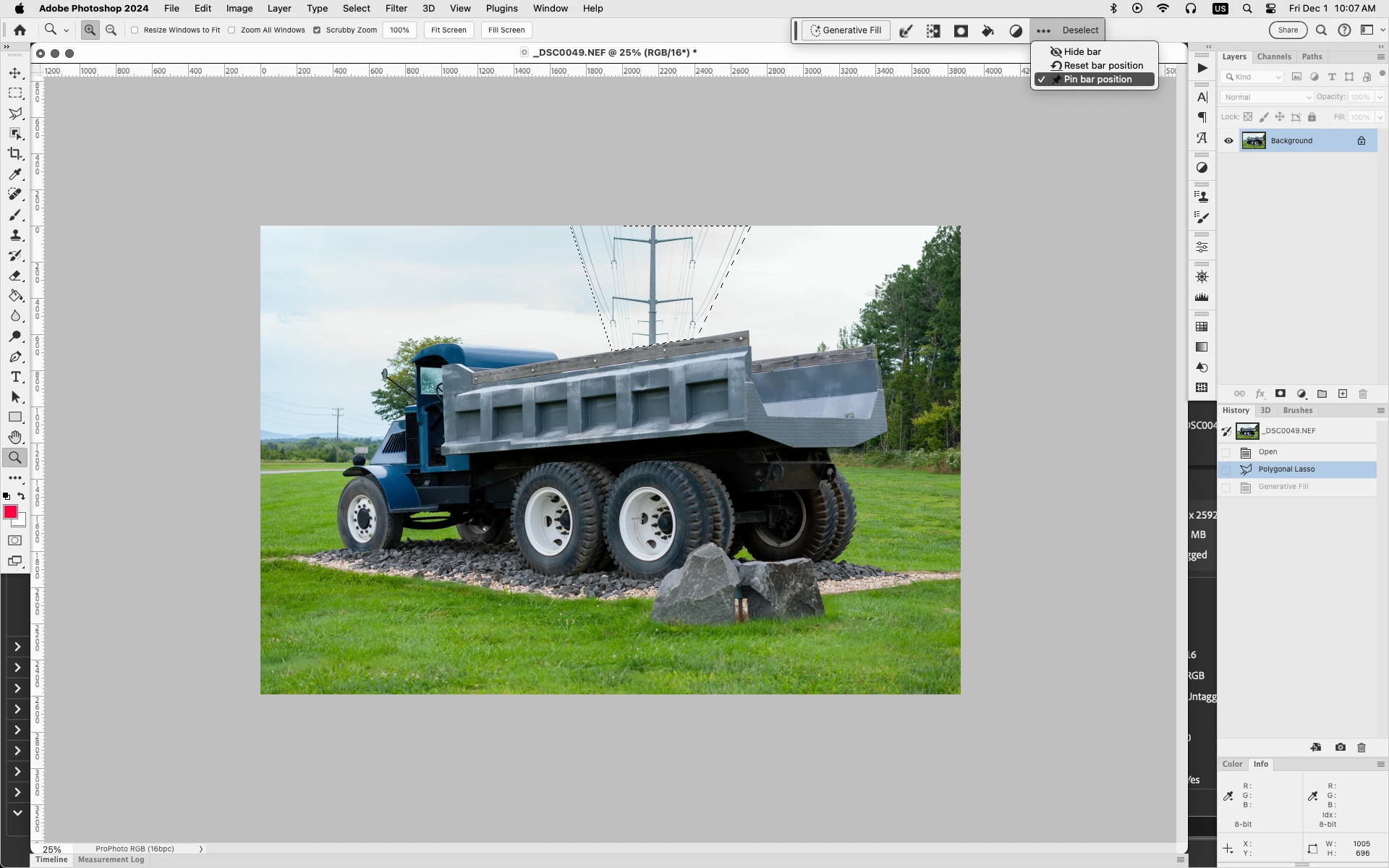Viewport: 1389px width, 868px height.
Task: Open the layer Kind filter dropdown
Action: (x=1252, y=77)
